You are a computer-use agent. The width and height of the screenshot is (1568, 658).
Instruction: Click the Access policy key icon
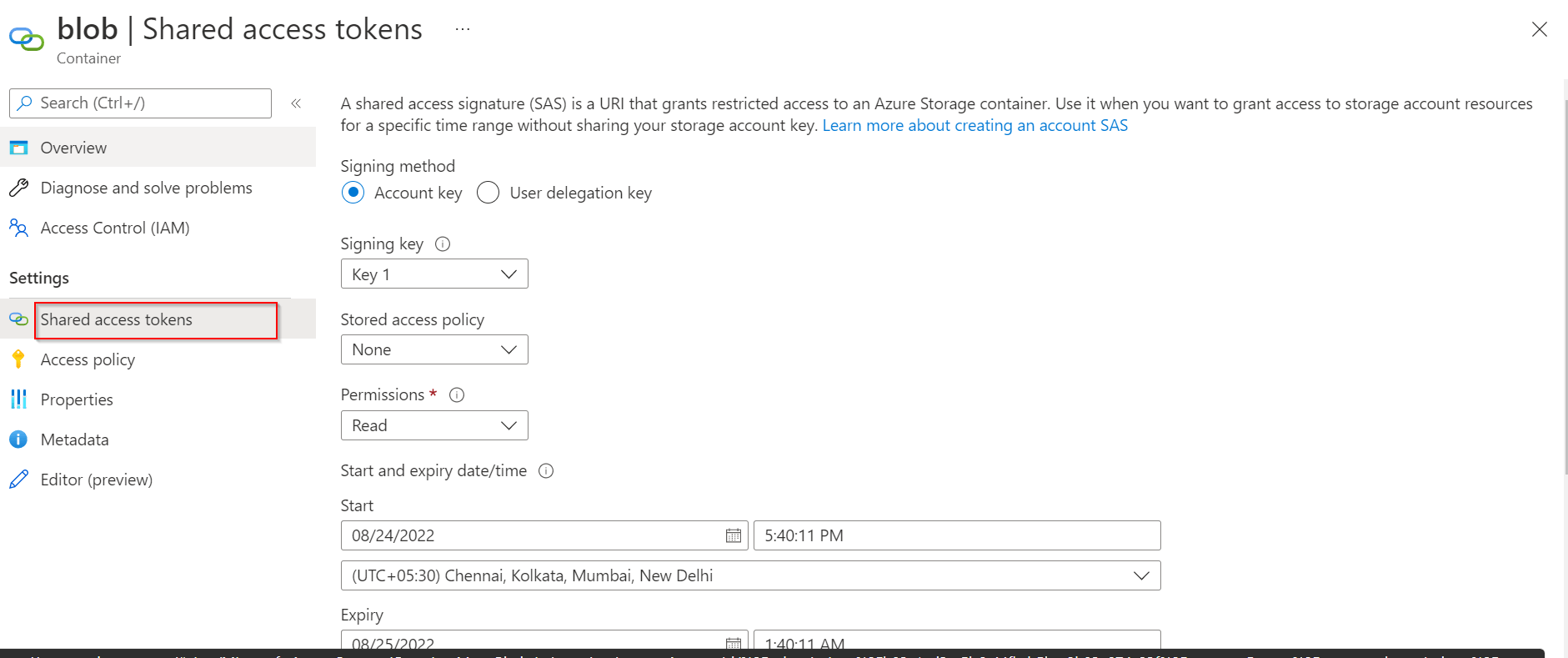pos(18,359)
